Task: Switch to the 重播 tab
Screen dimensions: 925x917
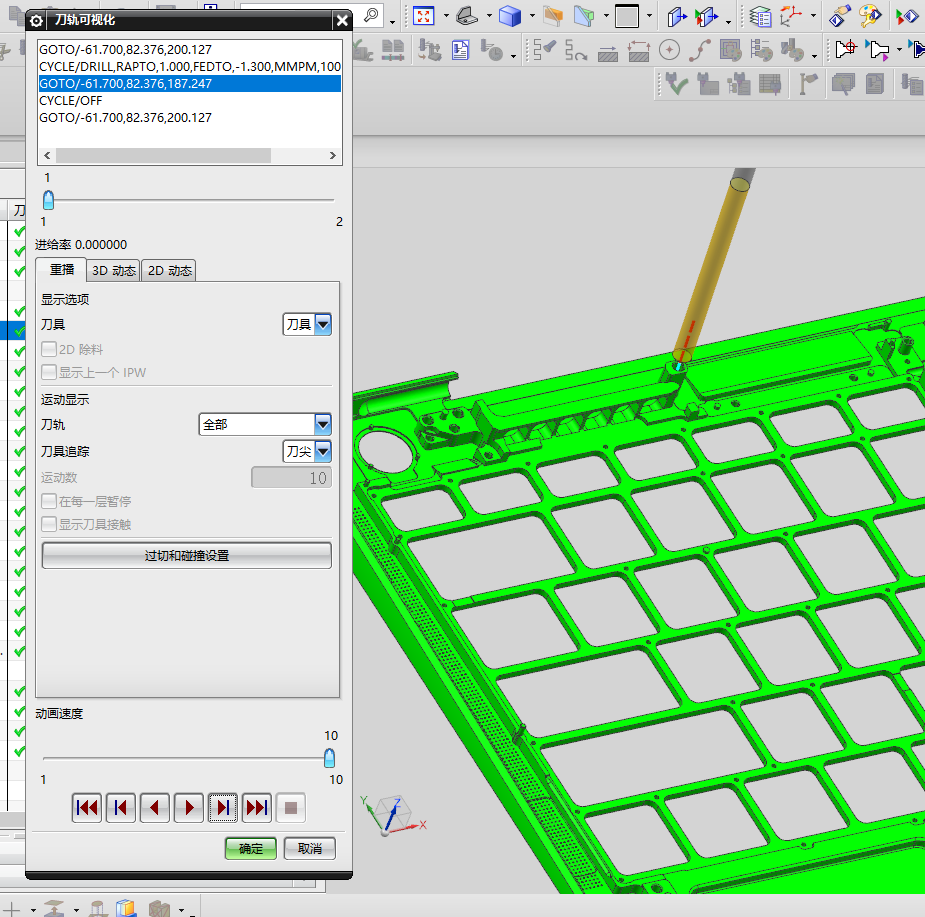Action: 61,270
